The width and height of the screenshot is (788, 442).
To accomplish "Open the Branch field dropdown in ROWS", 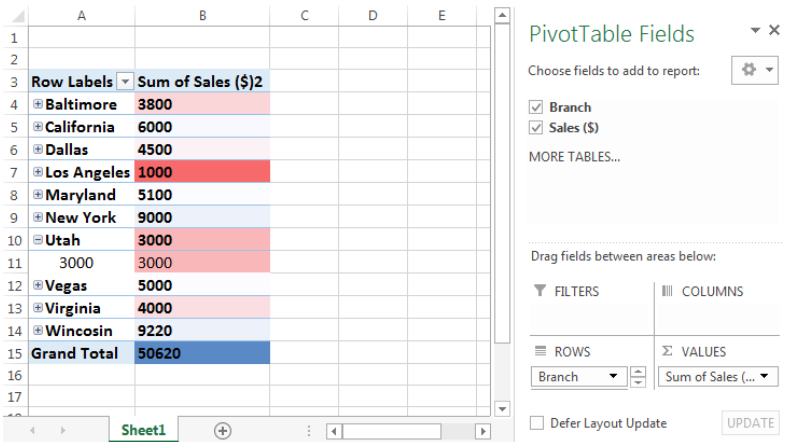I will point(613,376).
